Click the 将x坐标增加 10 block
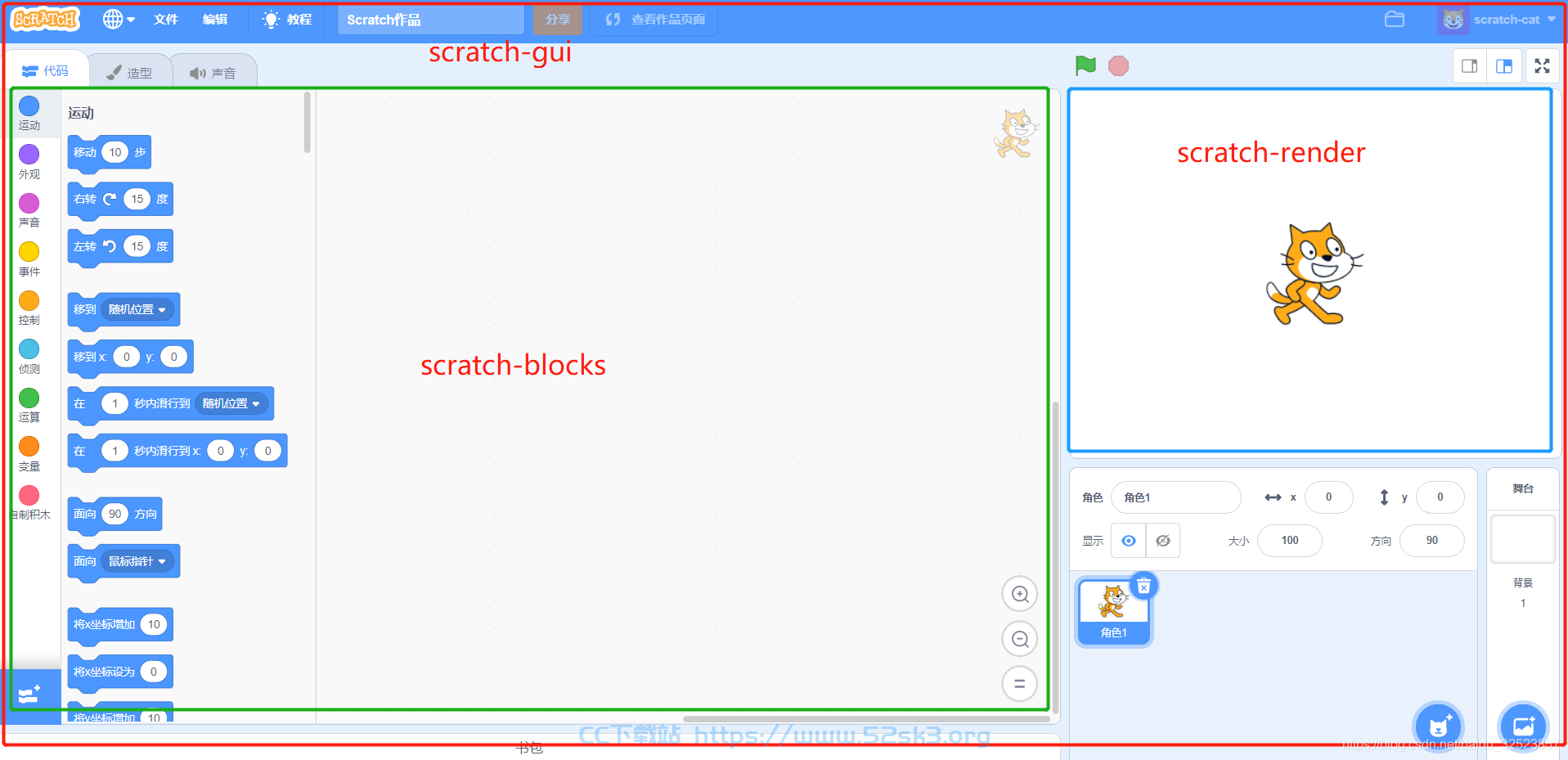 pyautogui.click(x=120, y=625)
